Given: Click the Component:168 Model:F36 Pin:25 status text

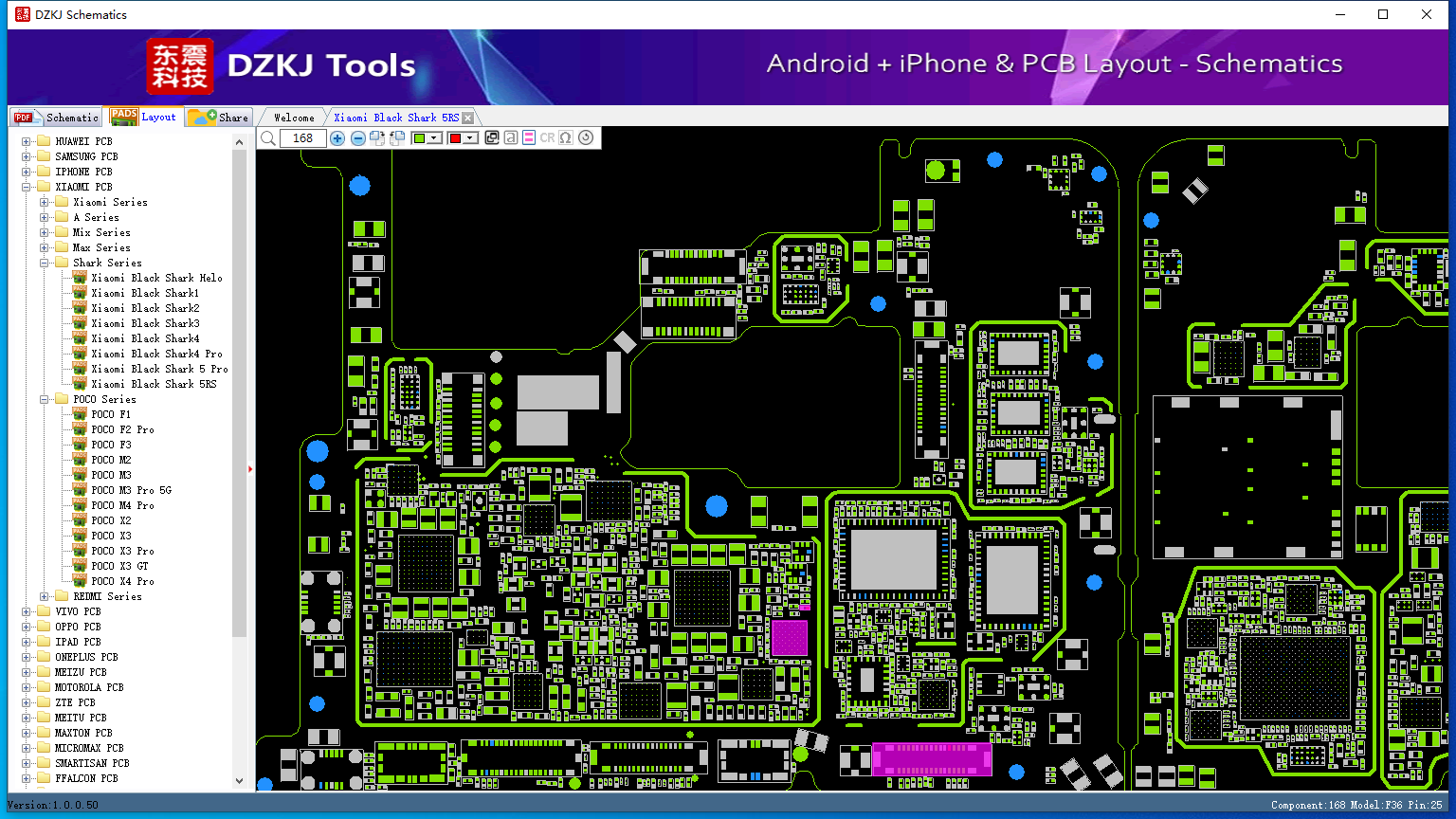Looking at the screenshot, I should click(1356, 806).
